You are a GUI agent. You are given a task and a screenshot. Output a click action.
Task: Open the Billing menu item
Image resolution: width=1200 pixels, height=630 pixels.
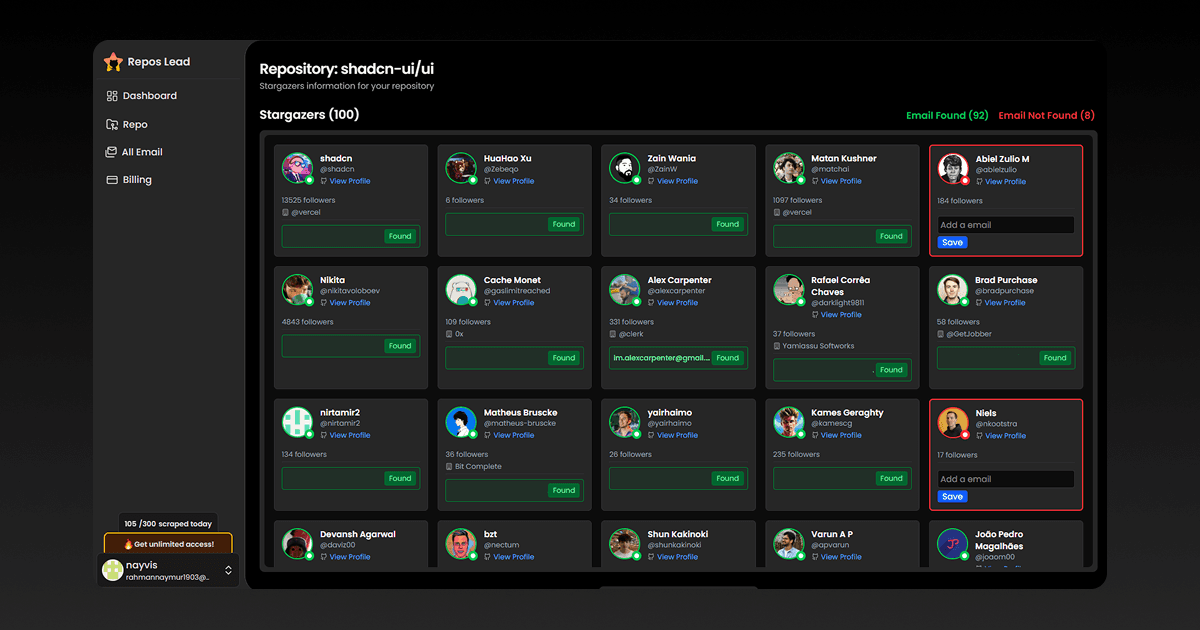coord(137,180)
